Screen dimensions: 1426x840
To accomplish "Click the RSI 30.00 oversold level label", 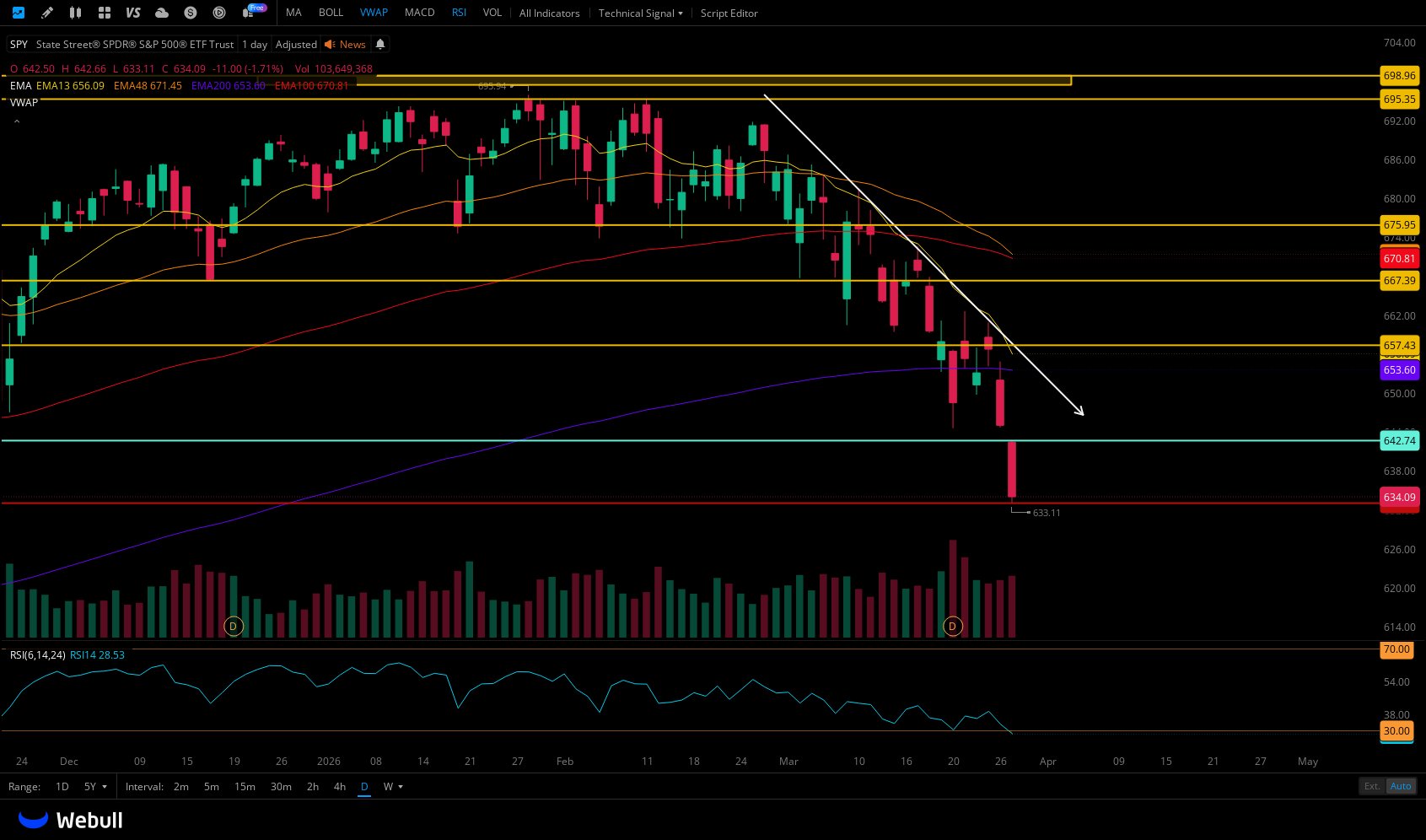I will click(1396, 730).
